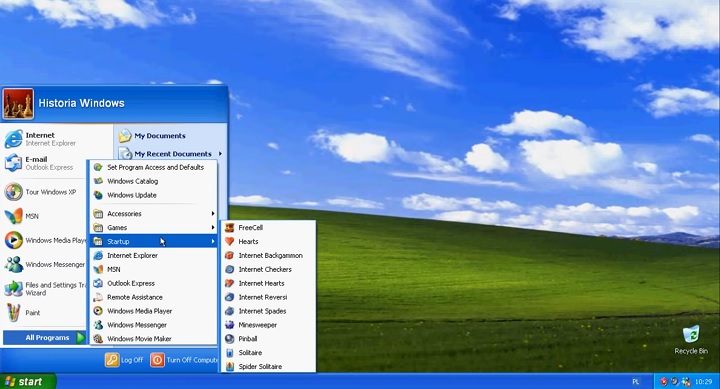Open Windows Catalog entry
Screen dimensions: 720x389
click(153, 181)
